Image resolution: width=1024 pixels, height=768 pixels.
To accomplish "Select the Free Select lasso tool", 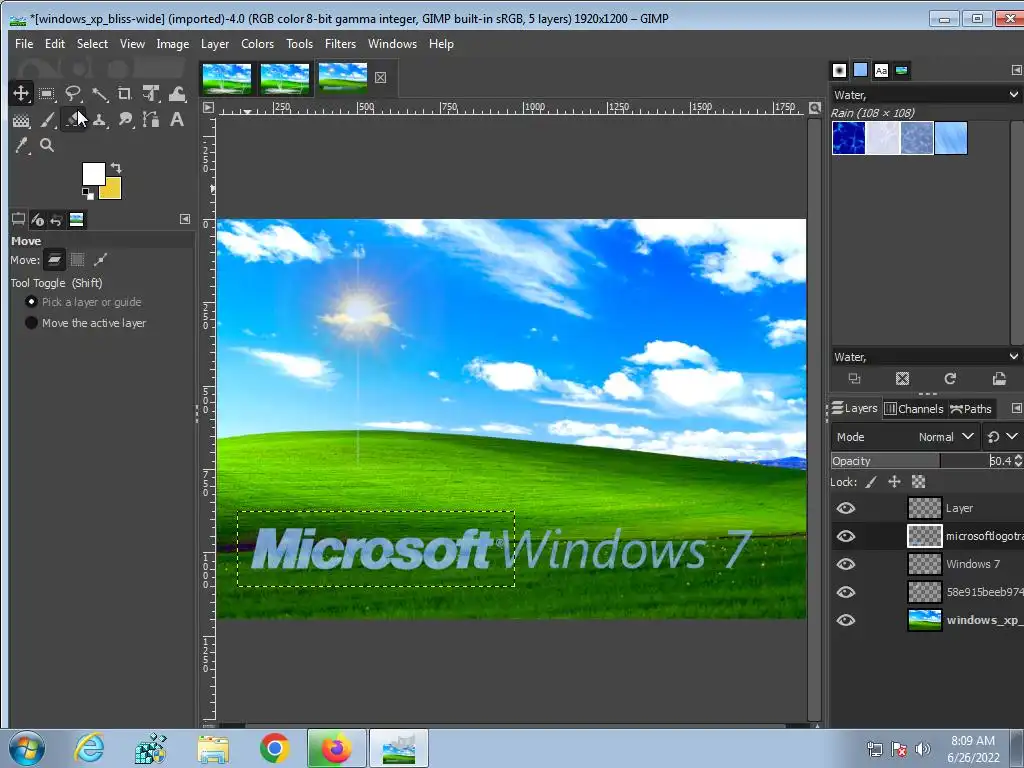I will click(x=72, y=93).
